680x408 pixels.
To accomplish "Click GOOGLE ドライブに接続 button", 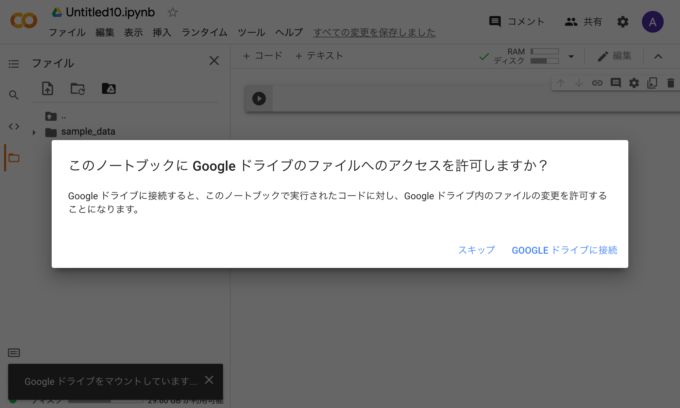I will pyautogui.click(x=564, y=250).
